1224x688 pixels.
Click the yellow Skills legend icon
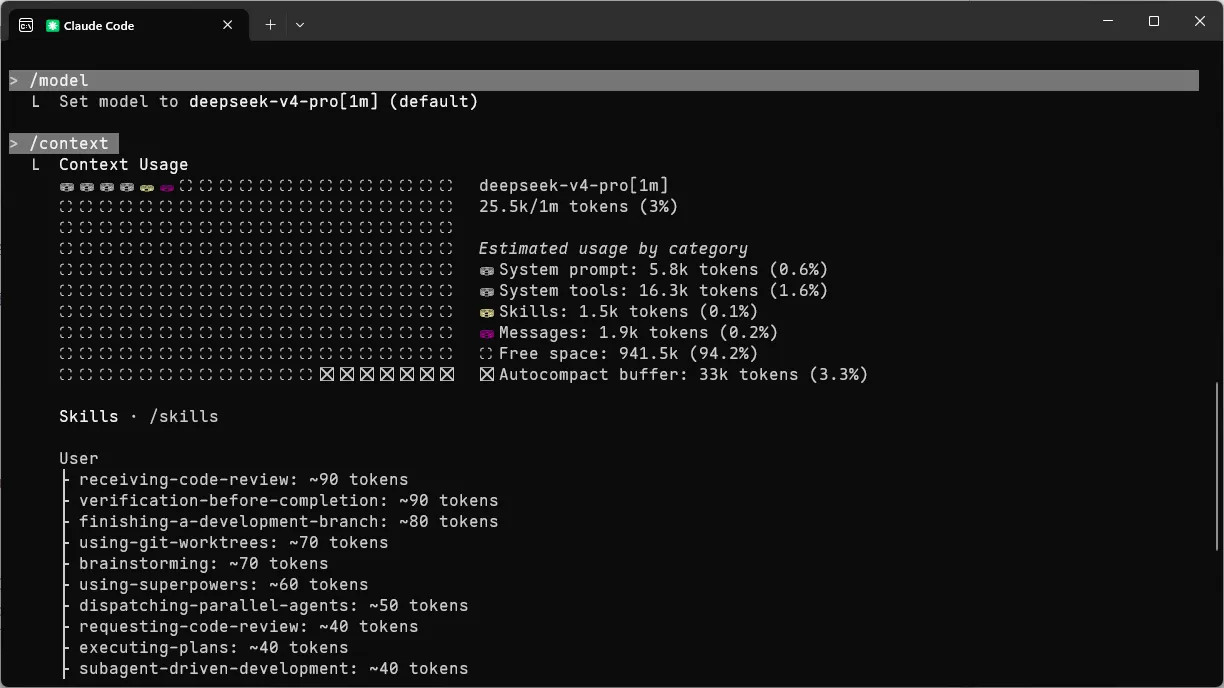[x=487, y=313]
